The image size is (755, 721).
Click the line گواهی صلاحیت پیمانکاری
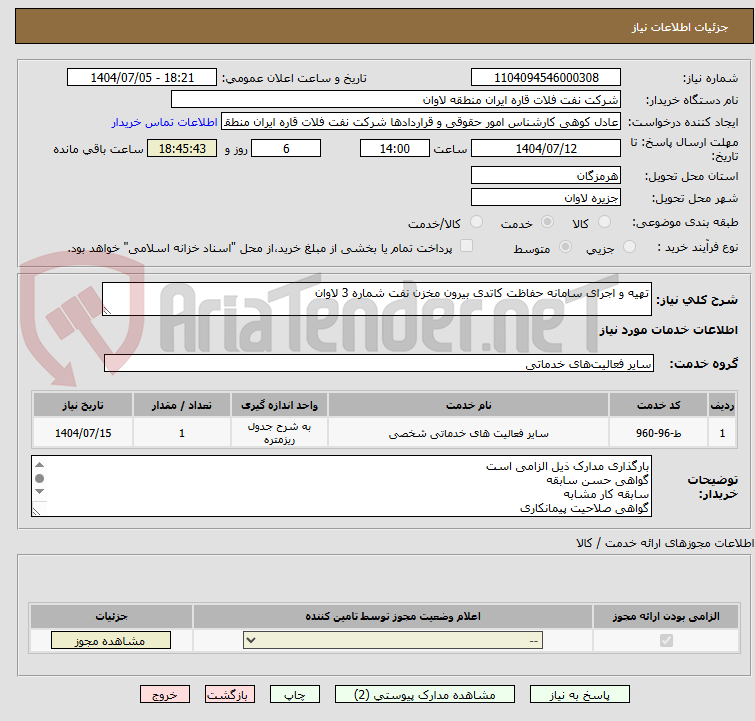pyautogui.click(x=585, y=508)
